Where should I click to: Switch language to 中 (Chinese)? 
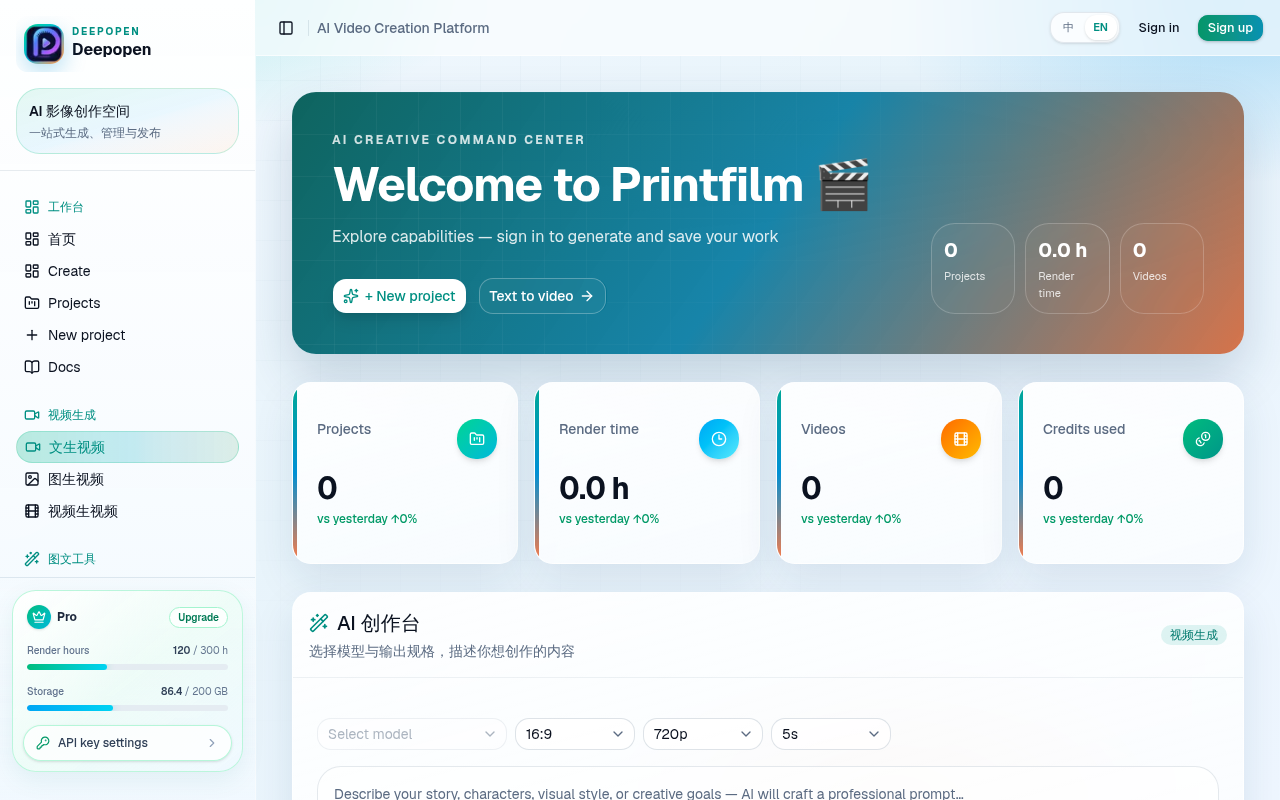[1068, 28]
